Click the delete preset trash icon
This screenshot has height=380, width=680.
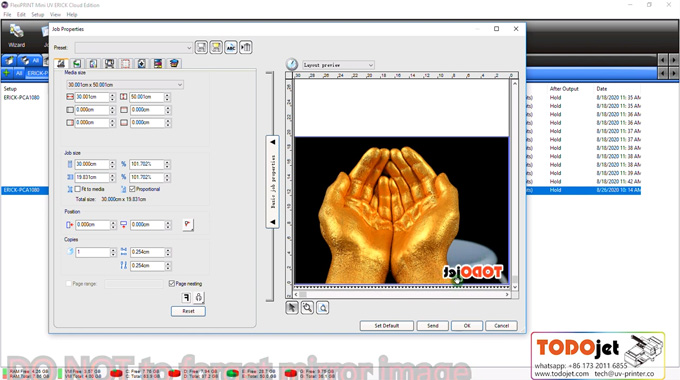(x=245, y=47)
